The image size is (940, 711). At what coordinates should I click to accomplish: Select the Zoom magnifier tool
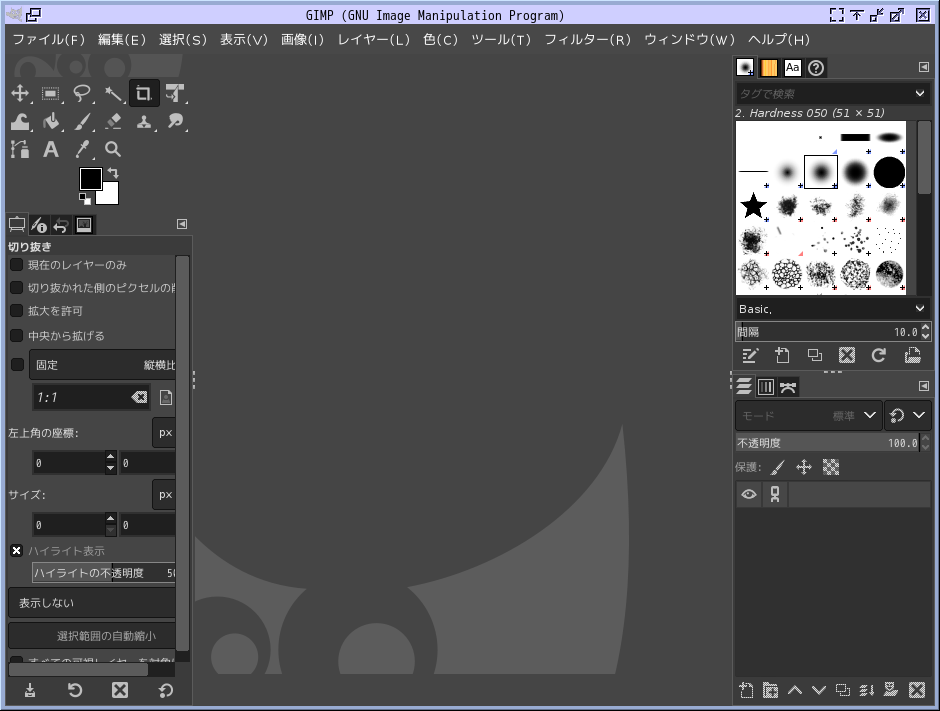[x=113, y=149]
